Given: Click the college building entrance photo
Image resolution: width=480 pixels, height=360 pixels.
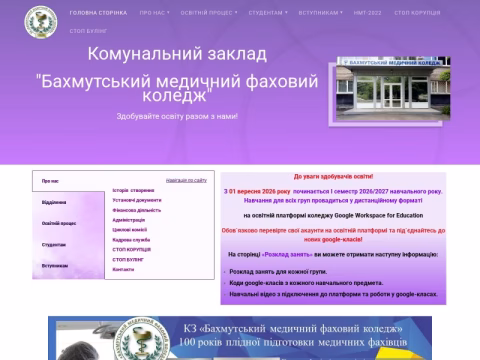Looking at the screenshot, I should coord(393,88).
